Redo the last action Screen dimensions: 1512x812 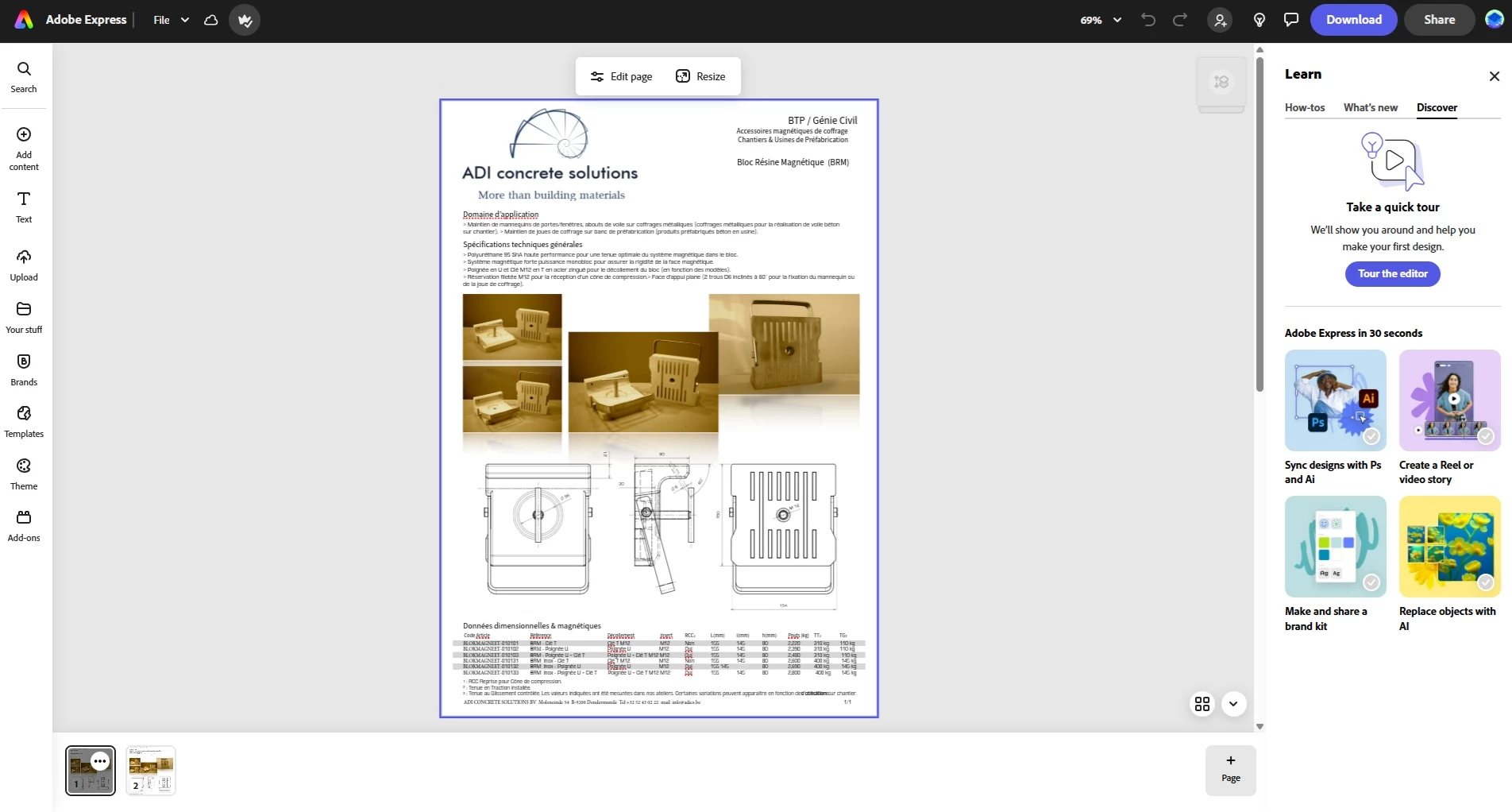[x=1180, y=20]
